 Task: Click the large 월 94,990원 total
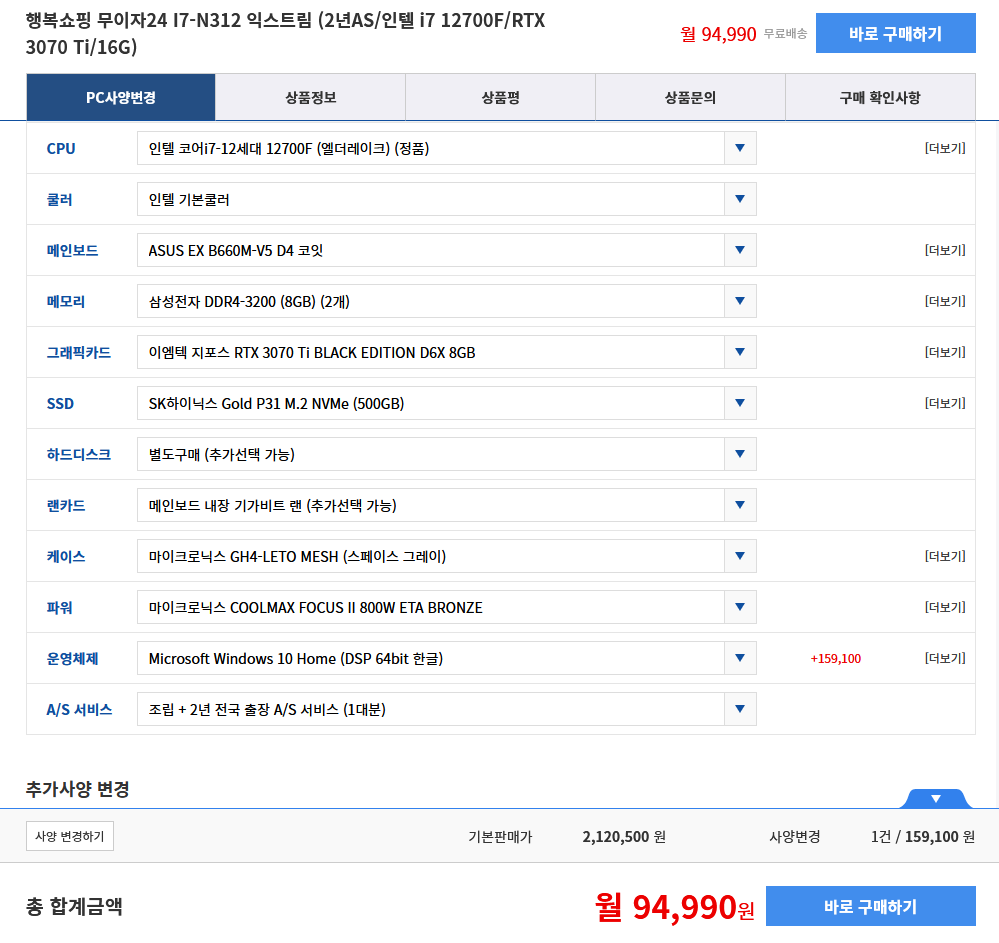tap(674, 907)
